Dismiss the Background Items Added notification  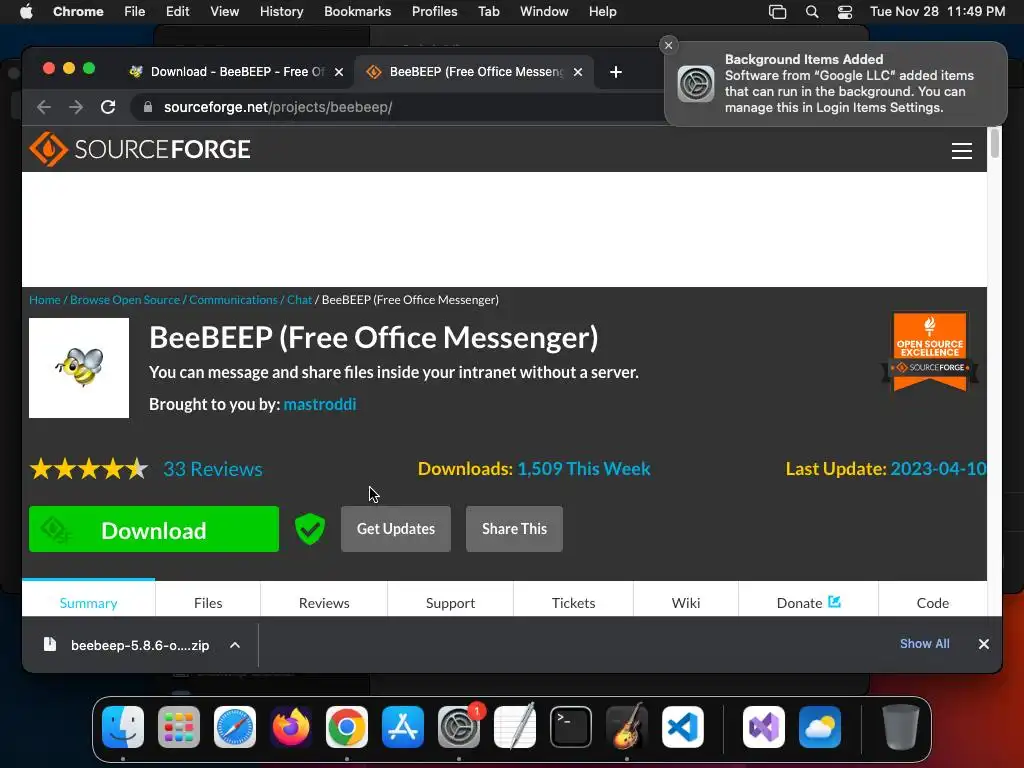(668, 45)
